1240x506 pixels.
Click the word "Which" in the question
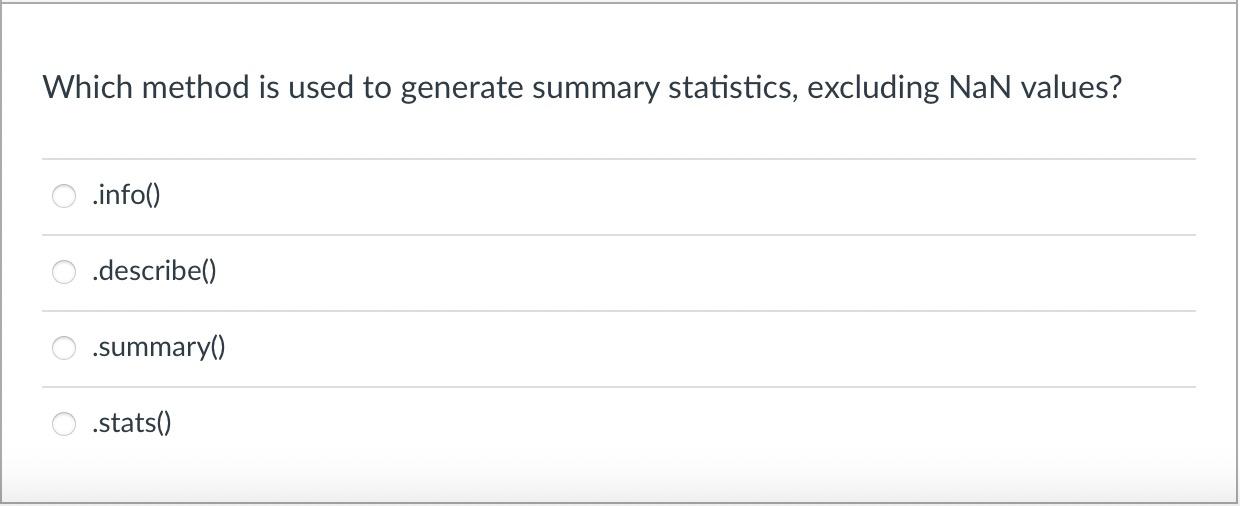pos(87,88)
